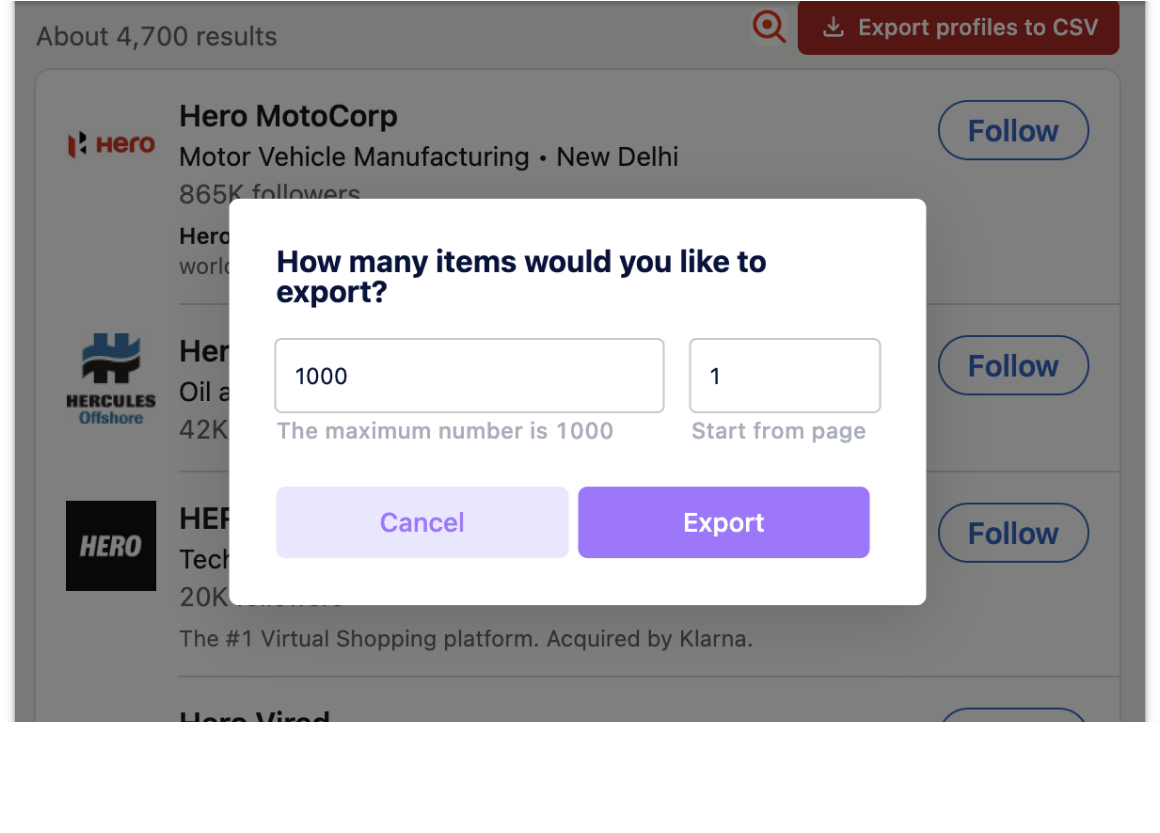Open the Hero MotoCorp title link
1160x833 pixels.
coord(288,116)
